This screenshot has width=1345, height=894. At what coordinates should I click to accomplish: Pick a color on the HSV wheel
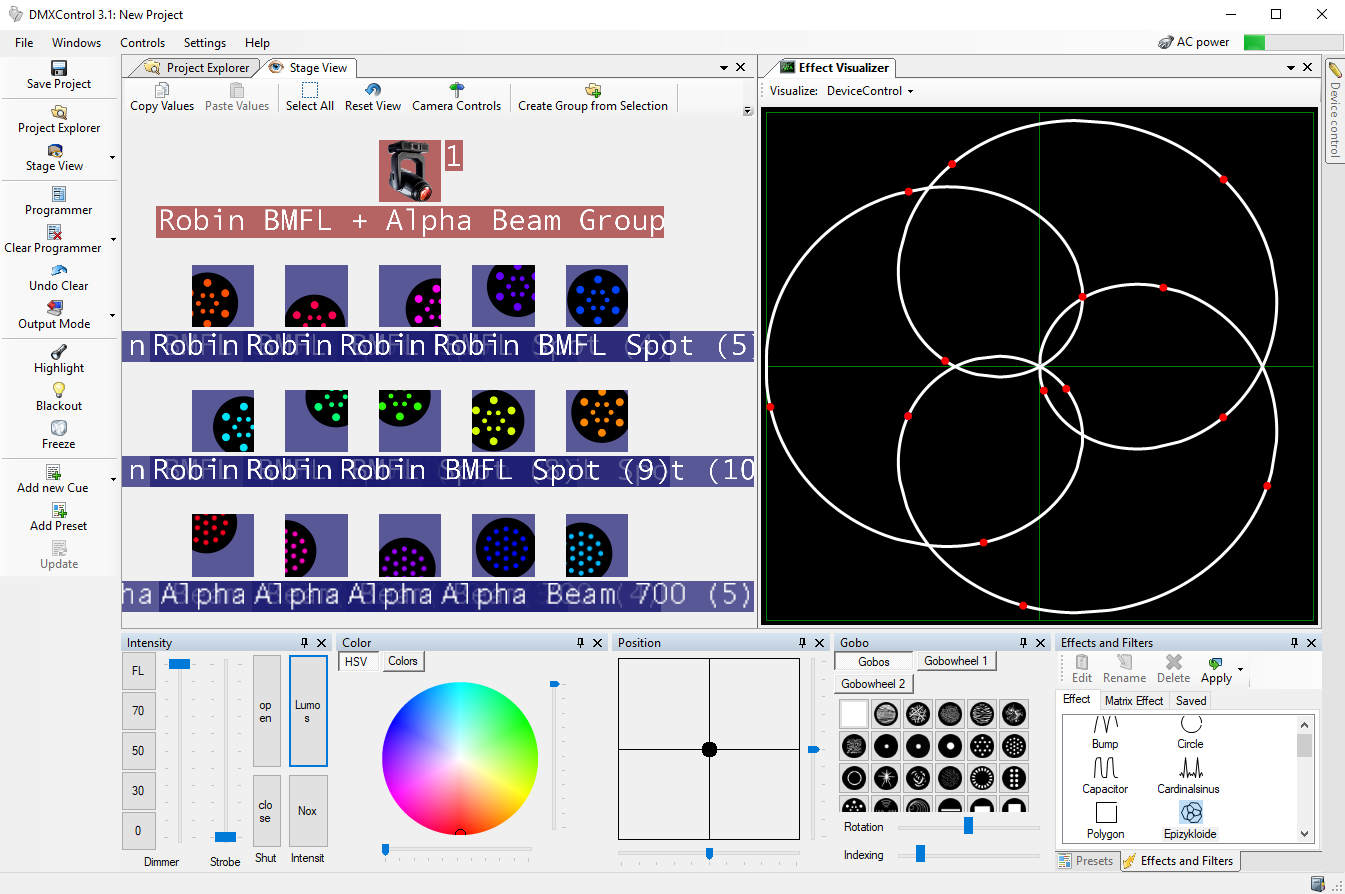point(460,760)
